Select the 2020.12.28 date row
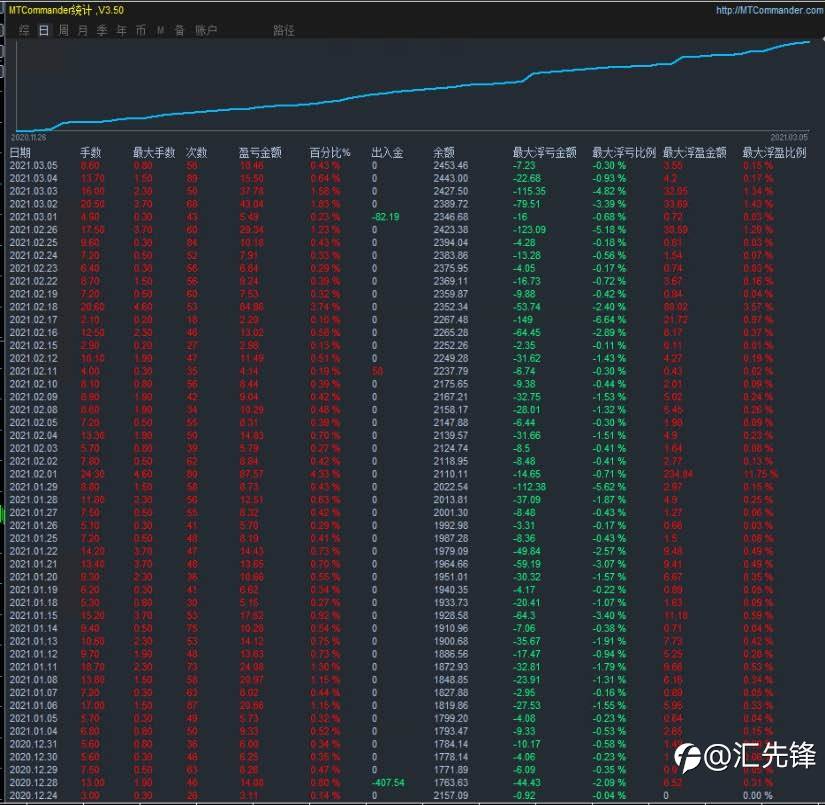The height and width of the screenshot is (805, 825). coord(33,783)
